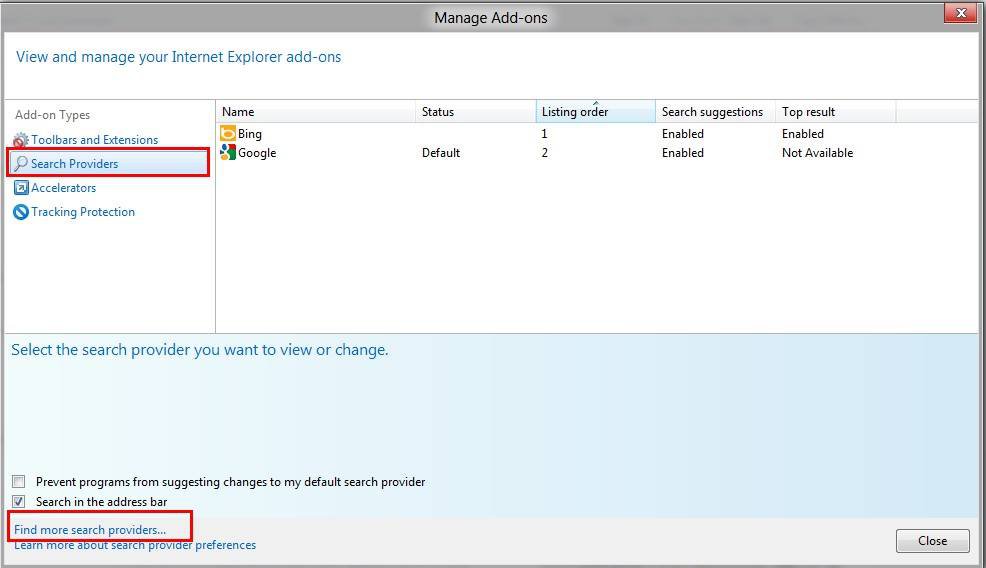Click Google's Search suggestions Enabled cell
This screenshot has width=986, height=568.
click(682, 152)
